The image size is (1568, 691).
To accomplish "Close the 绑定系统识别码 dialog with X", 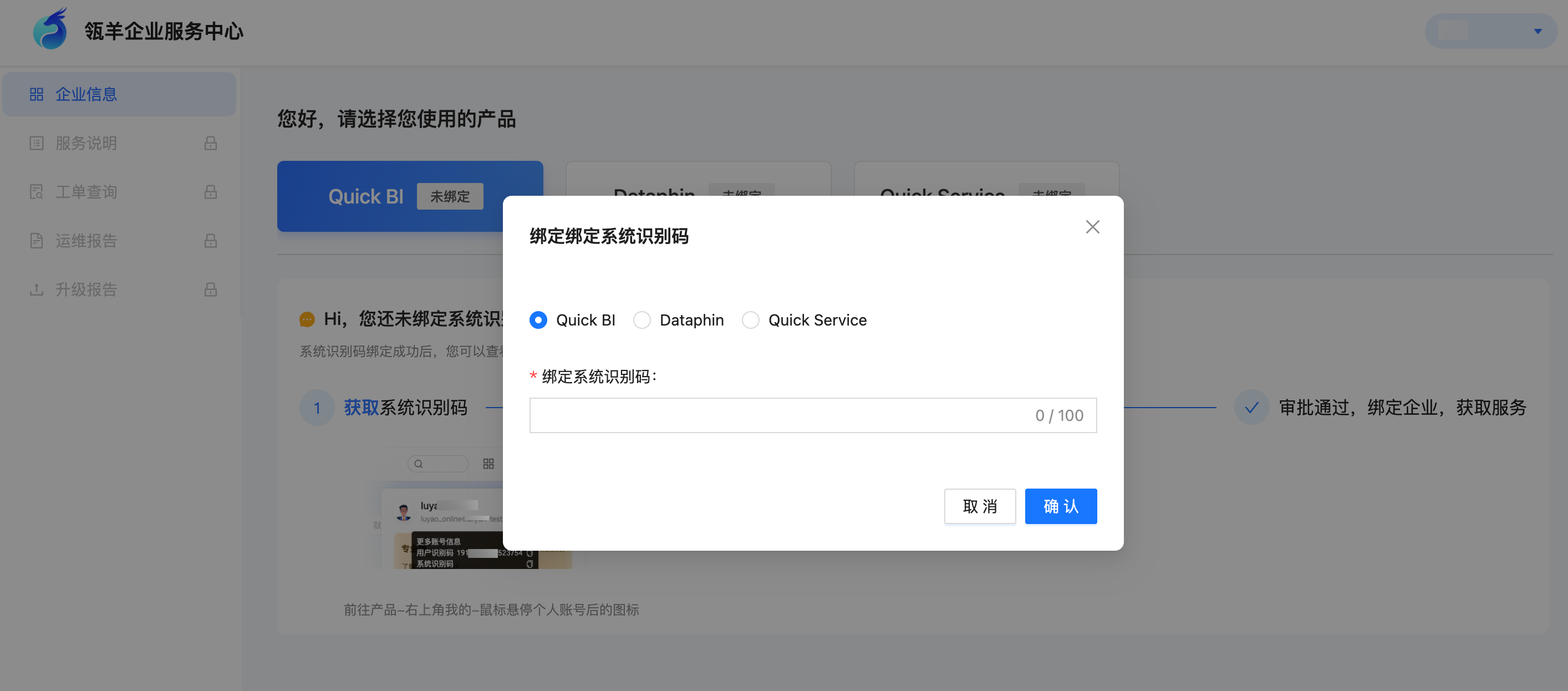I will [1093, 227].
